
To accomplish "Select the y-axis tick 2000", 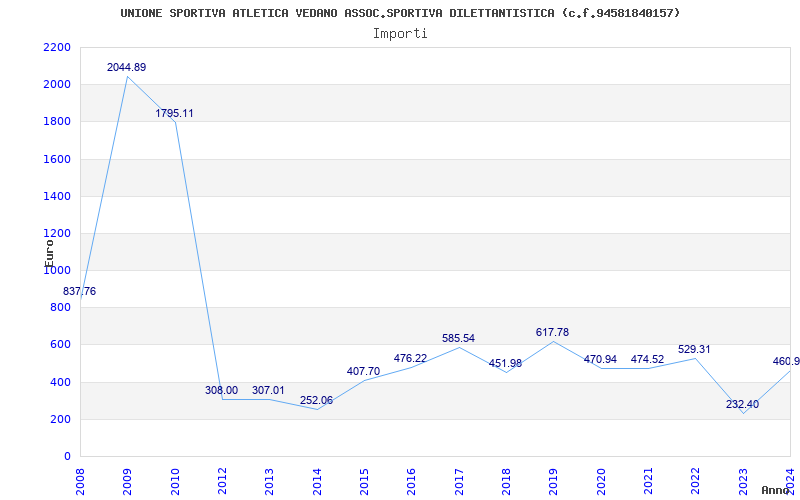I will 57,85.
